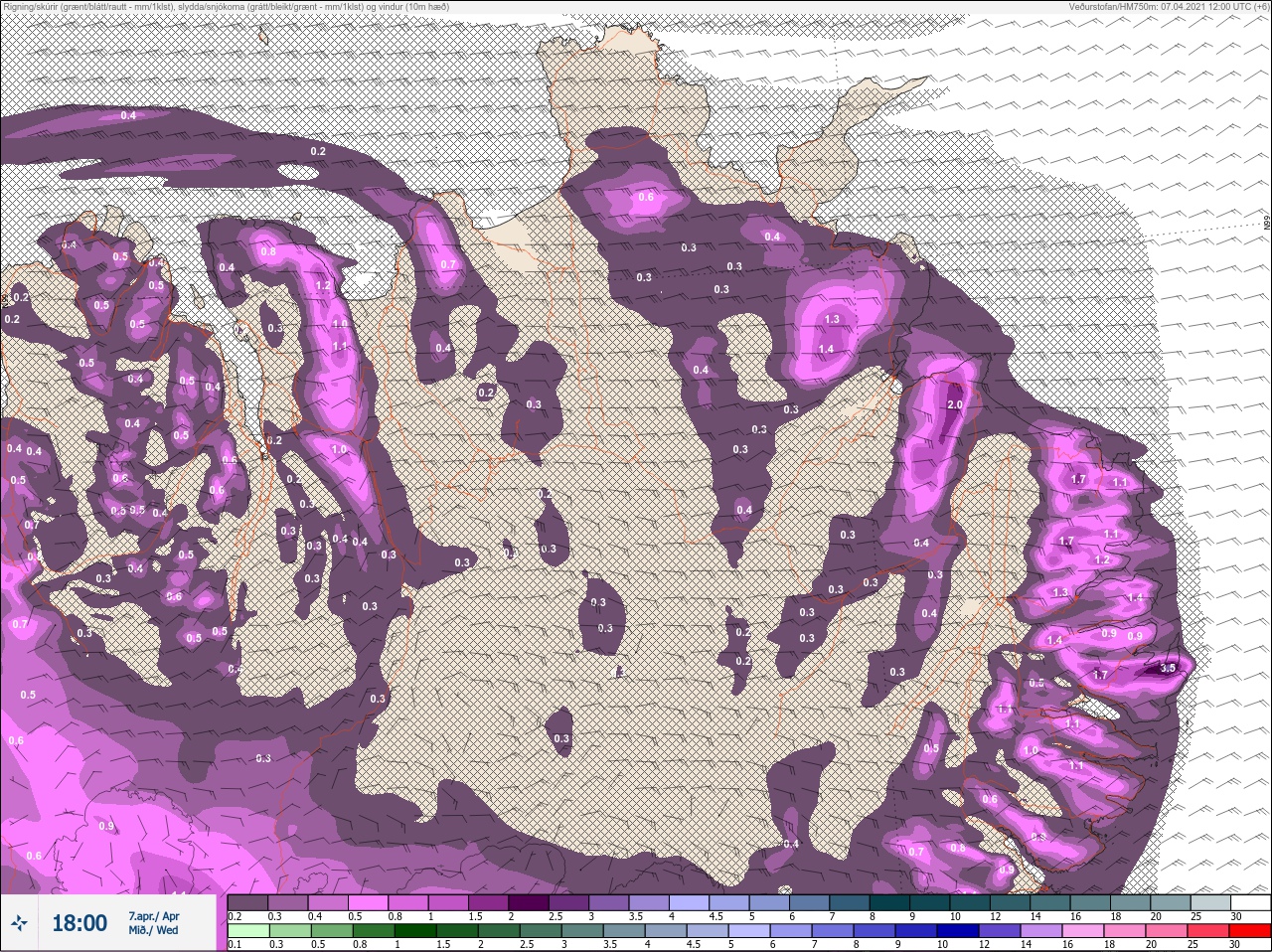Select the 2–2.5 dark purple snow legend swatch

529,902
